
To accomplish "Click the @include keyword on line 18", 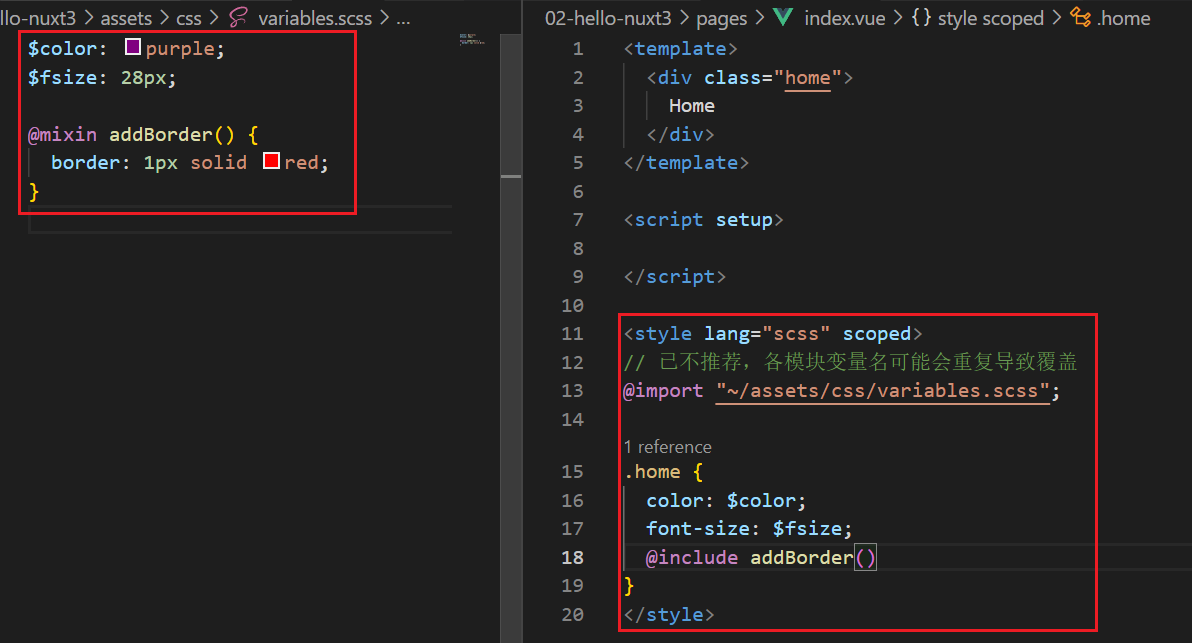I will (x=692, y=558).
